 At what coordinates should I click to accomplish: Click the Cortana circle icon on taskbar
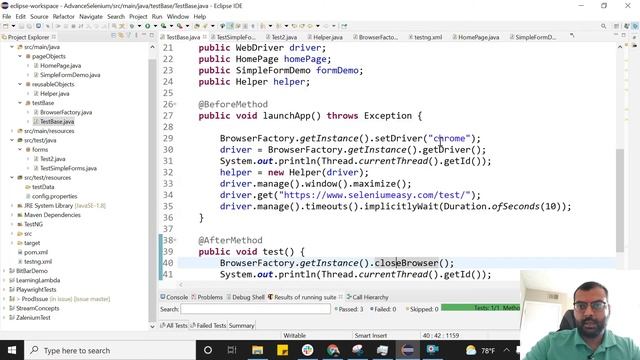click(x=208, y=350)
